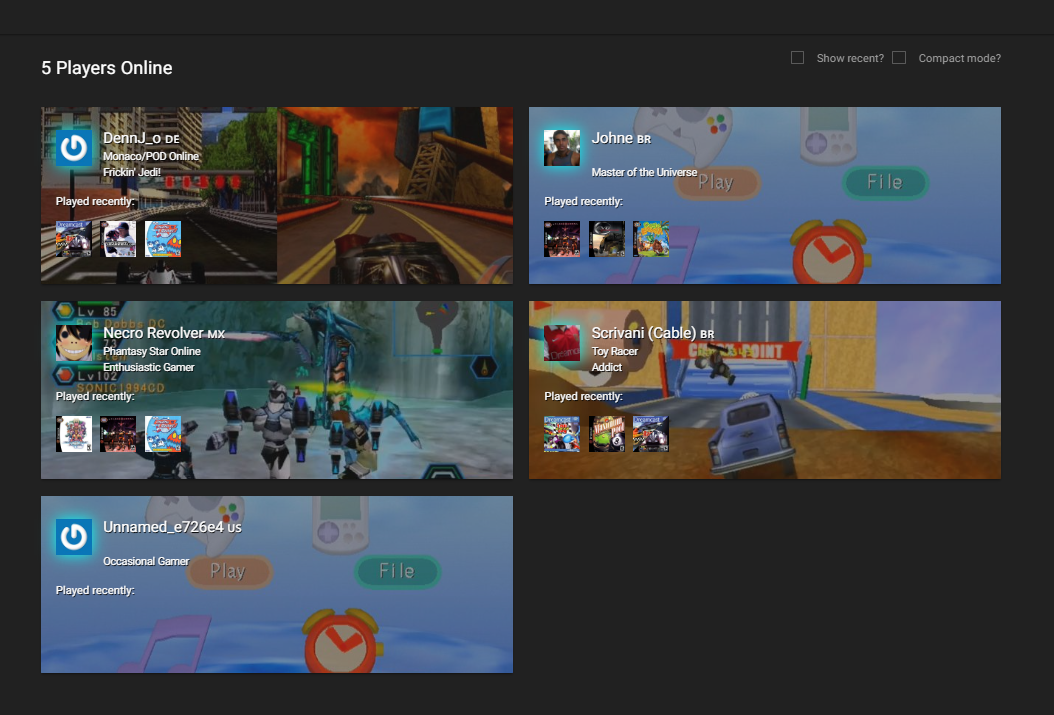The height and width of the screenshot is (715, 1054).
Task: Select the colorful jungle game cover on Johne's card
Action: [x=651, y=239]
